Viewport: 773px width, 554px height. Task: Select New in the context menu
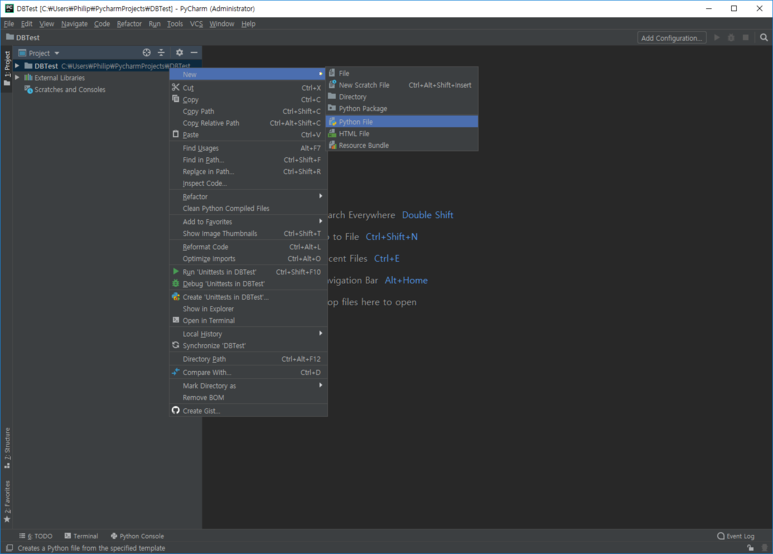pos(248,74)
